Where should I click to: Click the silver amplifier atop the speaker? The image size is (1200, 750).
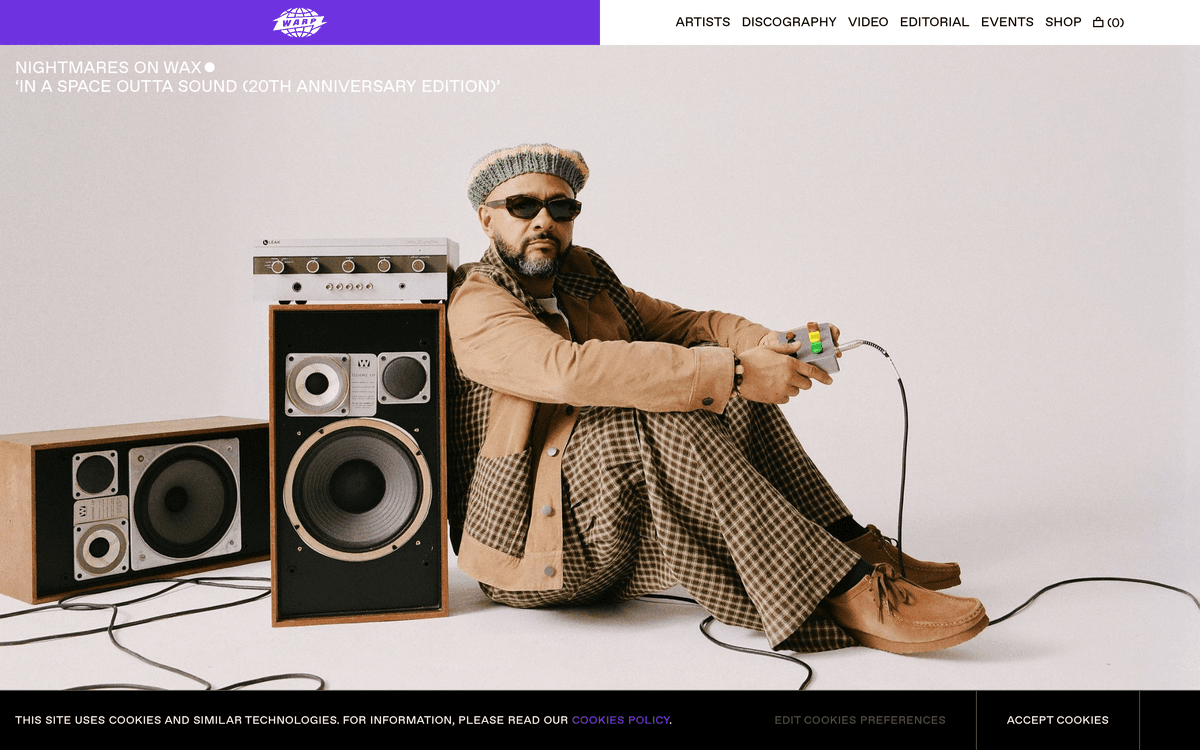[355, 270]
